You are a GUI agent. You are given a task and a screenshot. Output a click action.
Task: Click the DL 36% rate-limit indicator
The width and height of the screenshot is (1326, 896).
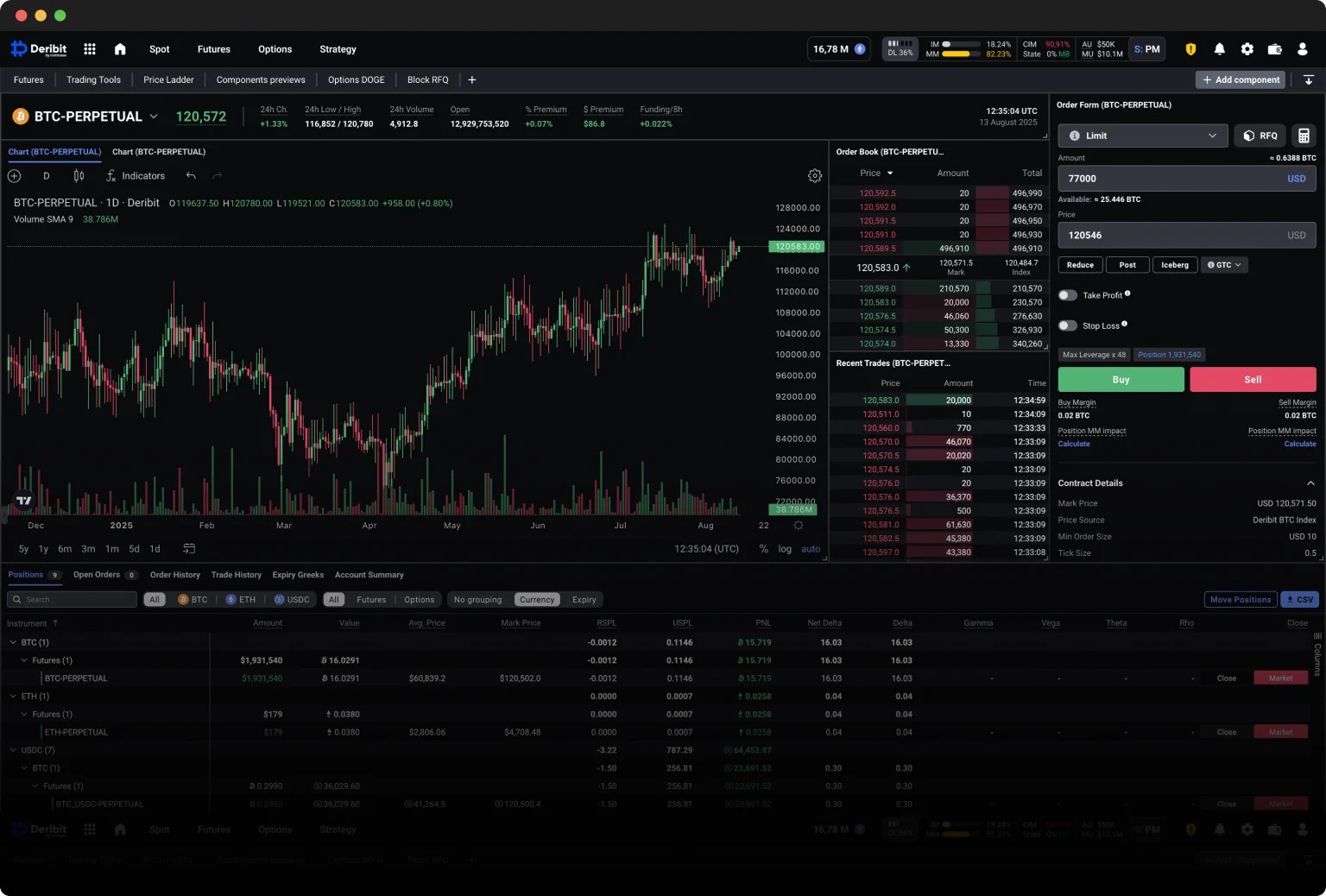pyautogui.click(x=900, y=48)
